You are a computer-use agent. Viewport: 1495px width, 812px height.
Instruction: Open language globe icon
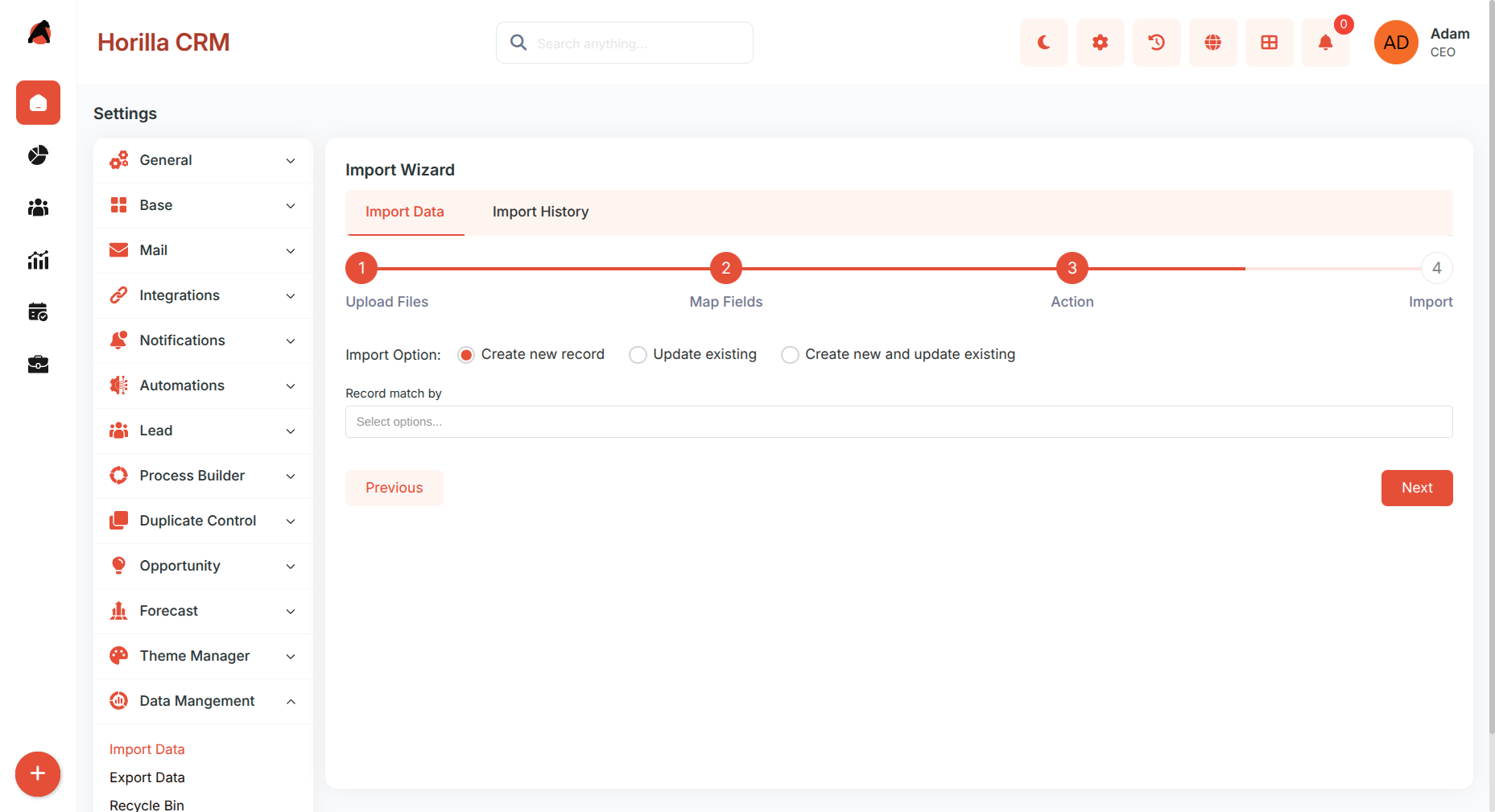tap(1212, 43)
